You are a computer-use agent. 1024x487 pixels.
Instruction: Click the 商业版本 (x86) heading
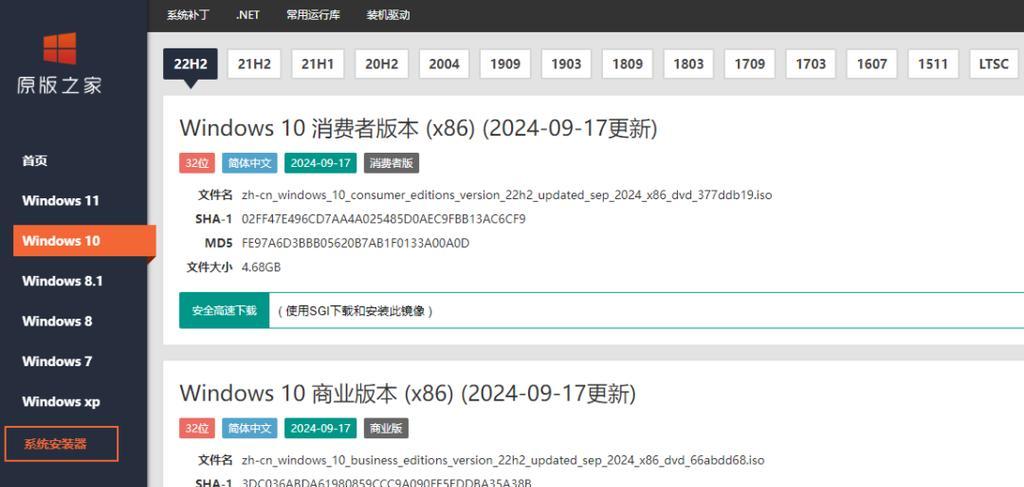tap(407, 393)
